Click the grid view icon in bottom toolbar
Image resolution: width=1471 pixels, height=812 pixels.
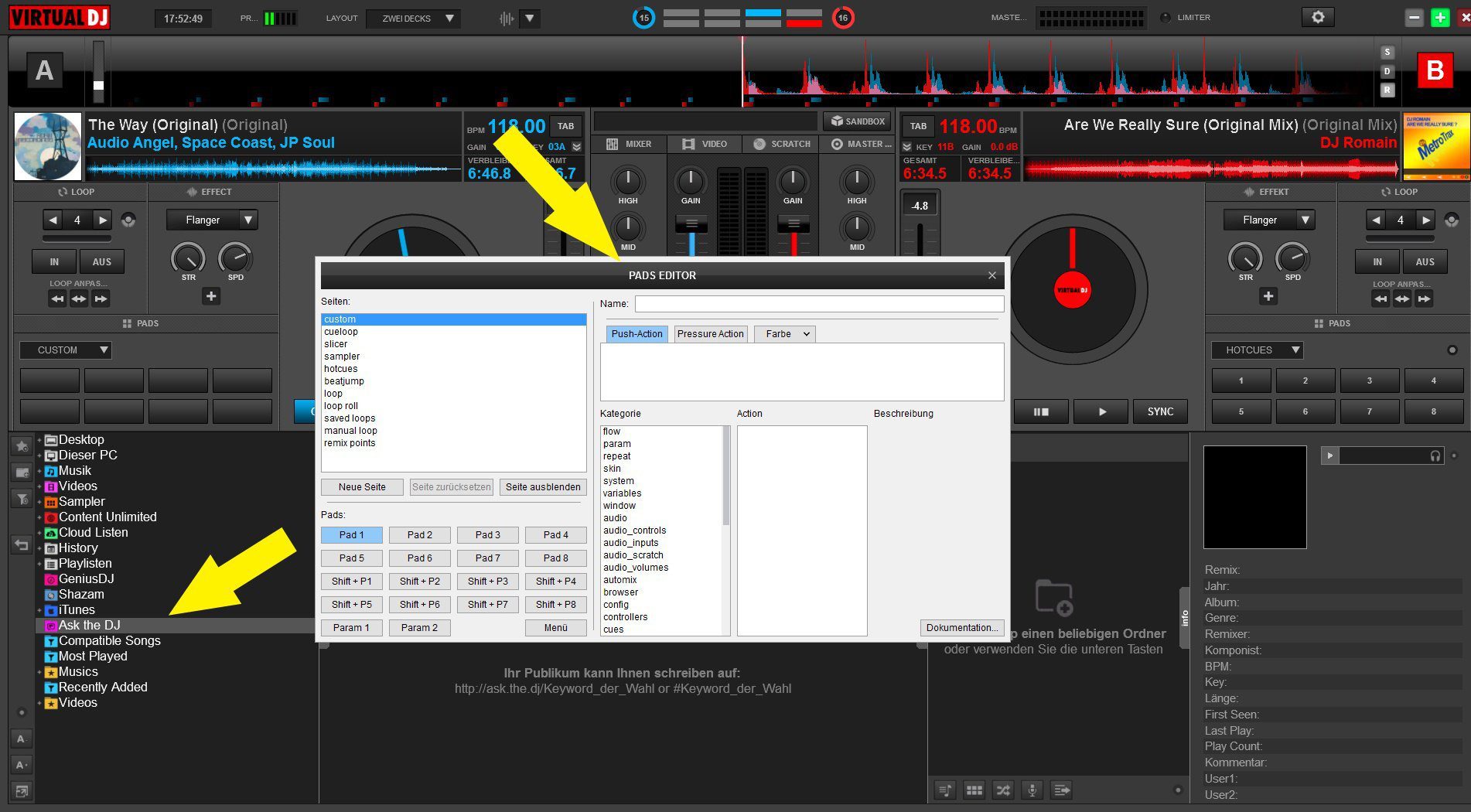(x=974, y=790)
